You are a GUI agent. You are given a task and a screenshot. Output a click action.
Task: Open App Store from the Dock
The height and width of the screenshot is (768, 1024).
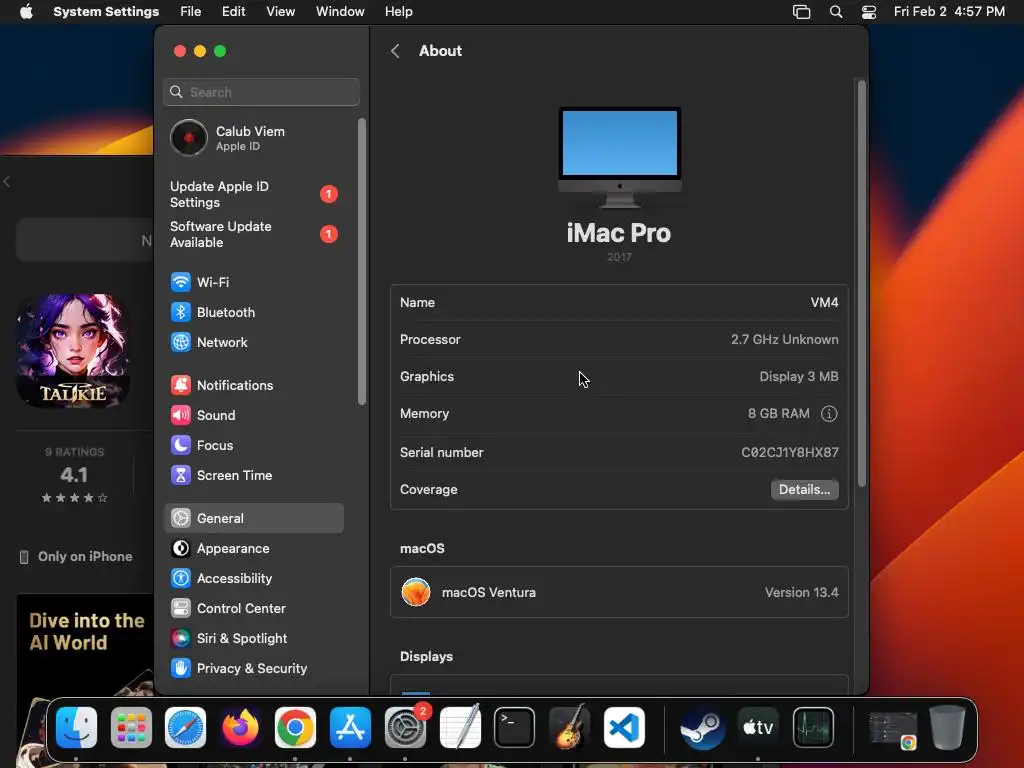coord(350,728)
